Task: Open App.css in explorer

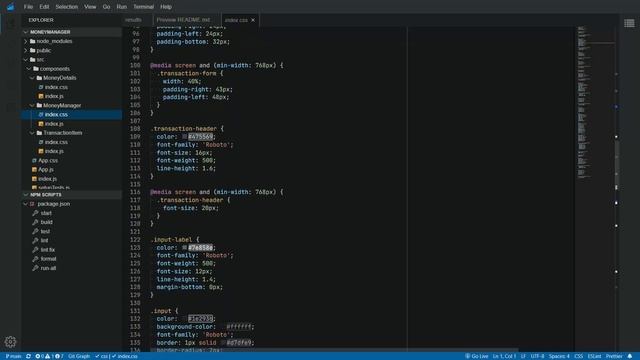Action: [x=48, y=160]
